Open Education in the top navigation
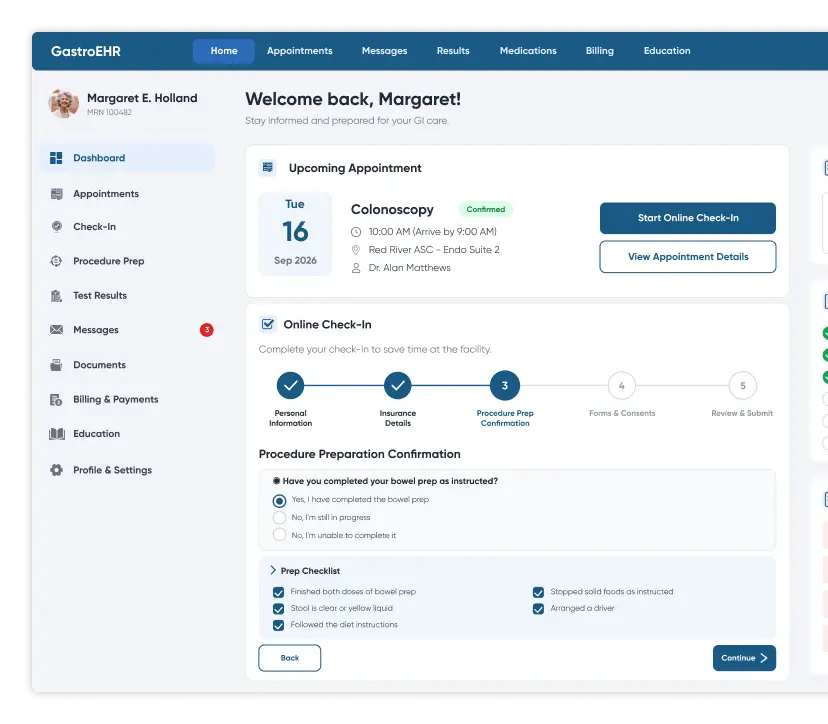The height and width of the screenshot is (724, 828). [667, 51]
